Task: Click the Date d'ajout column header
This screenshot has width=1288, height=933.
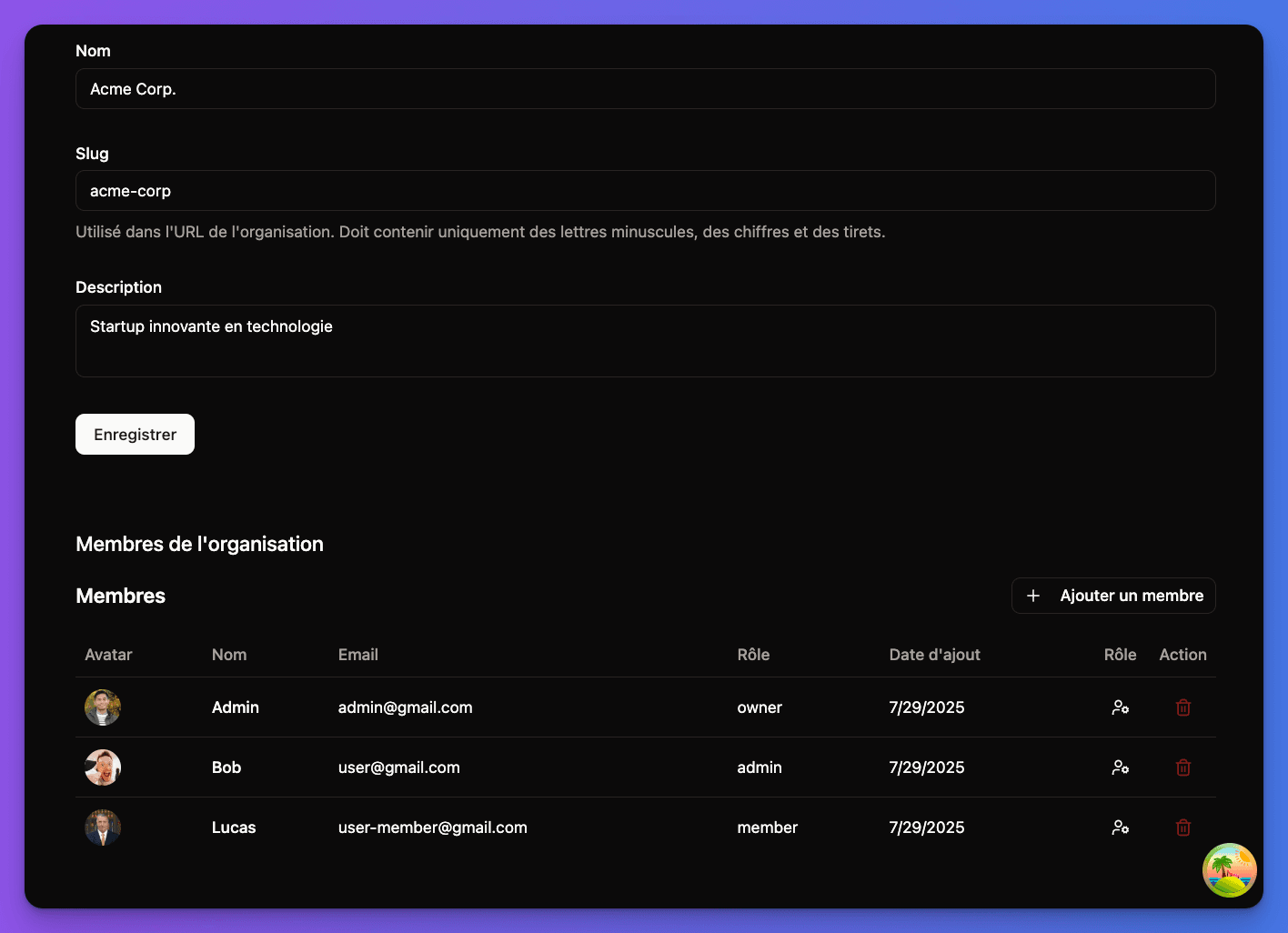Action: pyautogui.click(x=934, y=654)
